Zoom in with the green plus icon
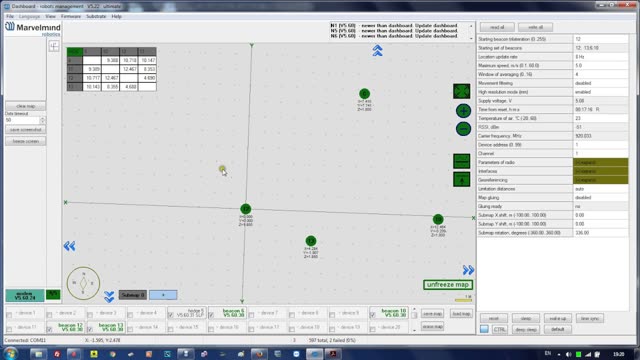 463,111
